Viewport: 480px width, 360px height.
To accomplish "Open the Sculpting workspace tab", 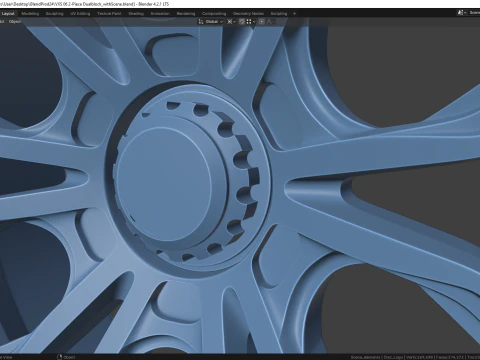I will coord(54,14).
